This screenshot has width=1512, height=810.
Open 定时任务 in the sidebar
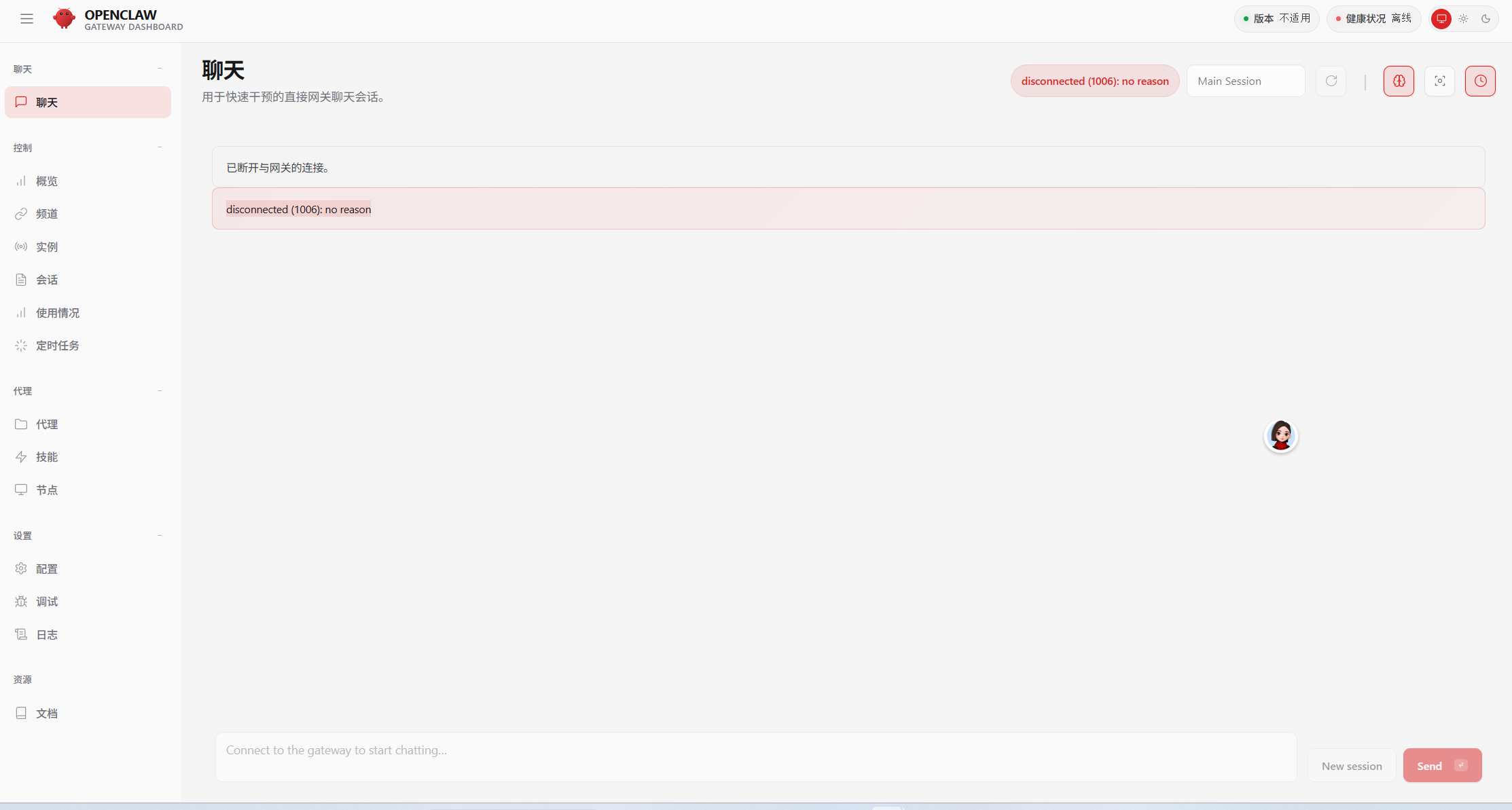[x=57, y=346]
